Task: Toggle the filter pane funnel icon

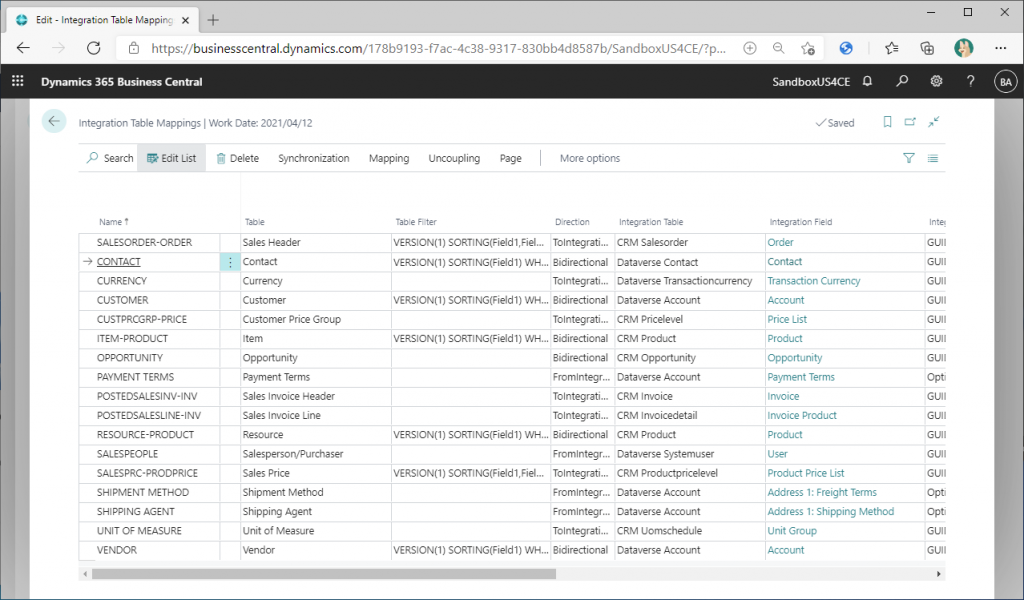Action: coord(908,158)
